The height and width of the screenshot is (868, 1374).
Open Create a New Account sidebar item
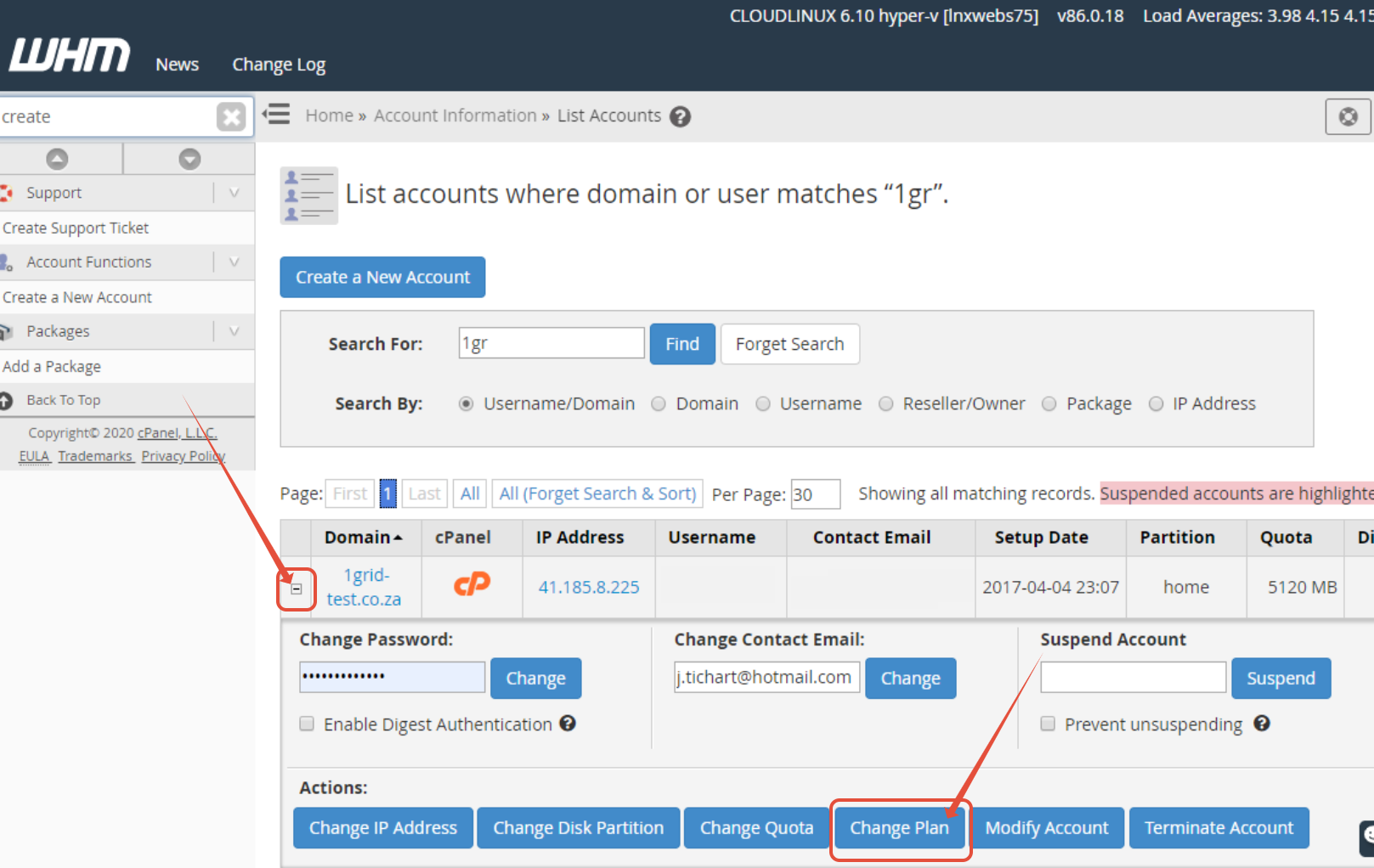(x=77, y=297)
